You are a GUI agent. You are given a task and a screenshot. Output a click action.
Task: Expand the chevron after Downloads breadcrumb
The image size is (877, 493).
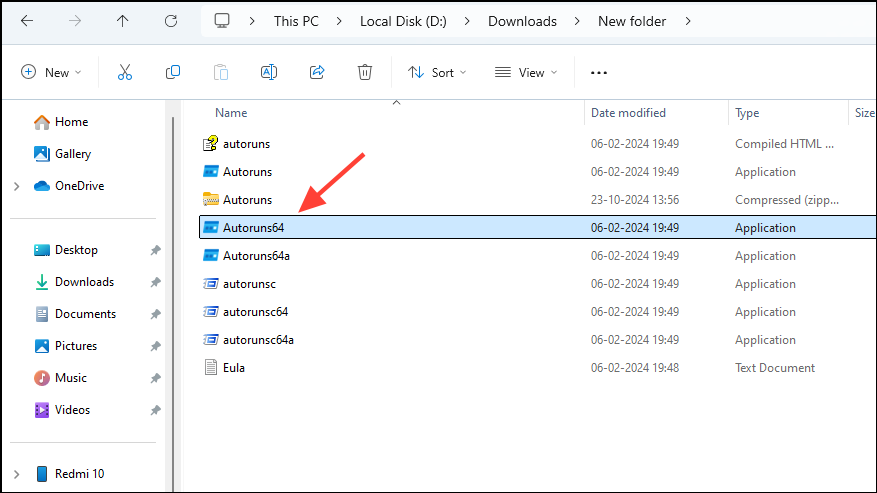pyautogui.click(x=577, y=21)
